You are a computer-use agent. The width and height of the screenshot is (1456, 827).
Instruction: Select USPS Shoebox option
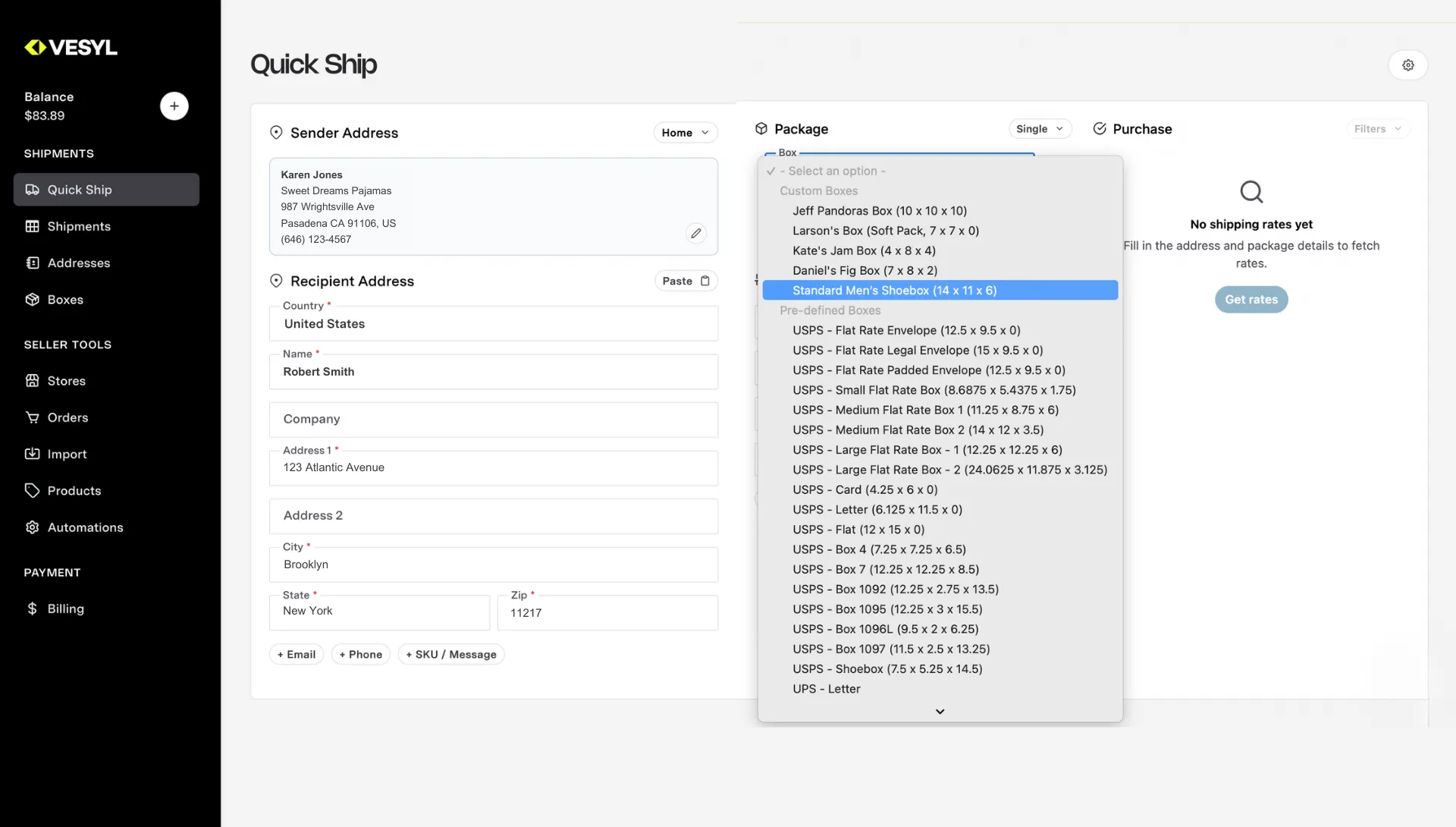940,669
